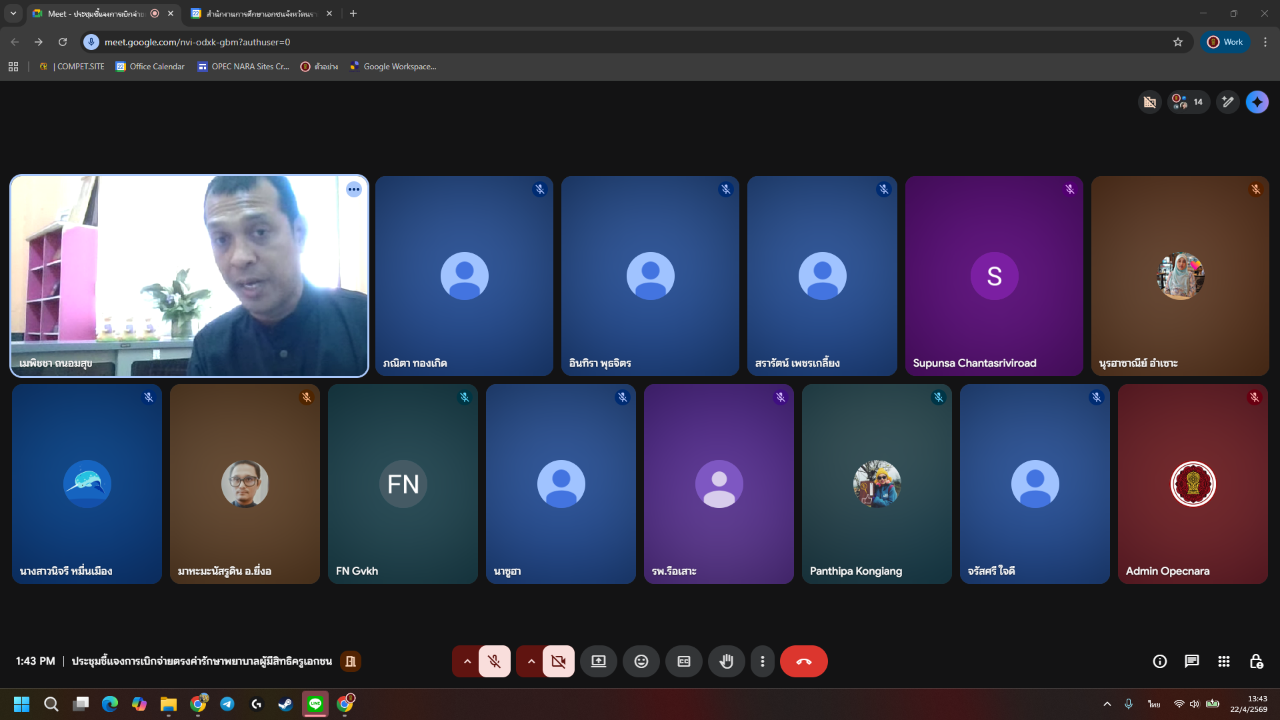The height and width of the screenshot is (720, 1280).
Task: Open host controls lock icon
Action: pyautogui.click(x=1256, y=661)
